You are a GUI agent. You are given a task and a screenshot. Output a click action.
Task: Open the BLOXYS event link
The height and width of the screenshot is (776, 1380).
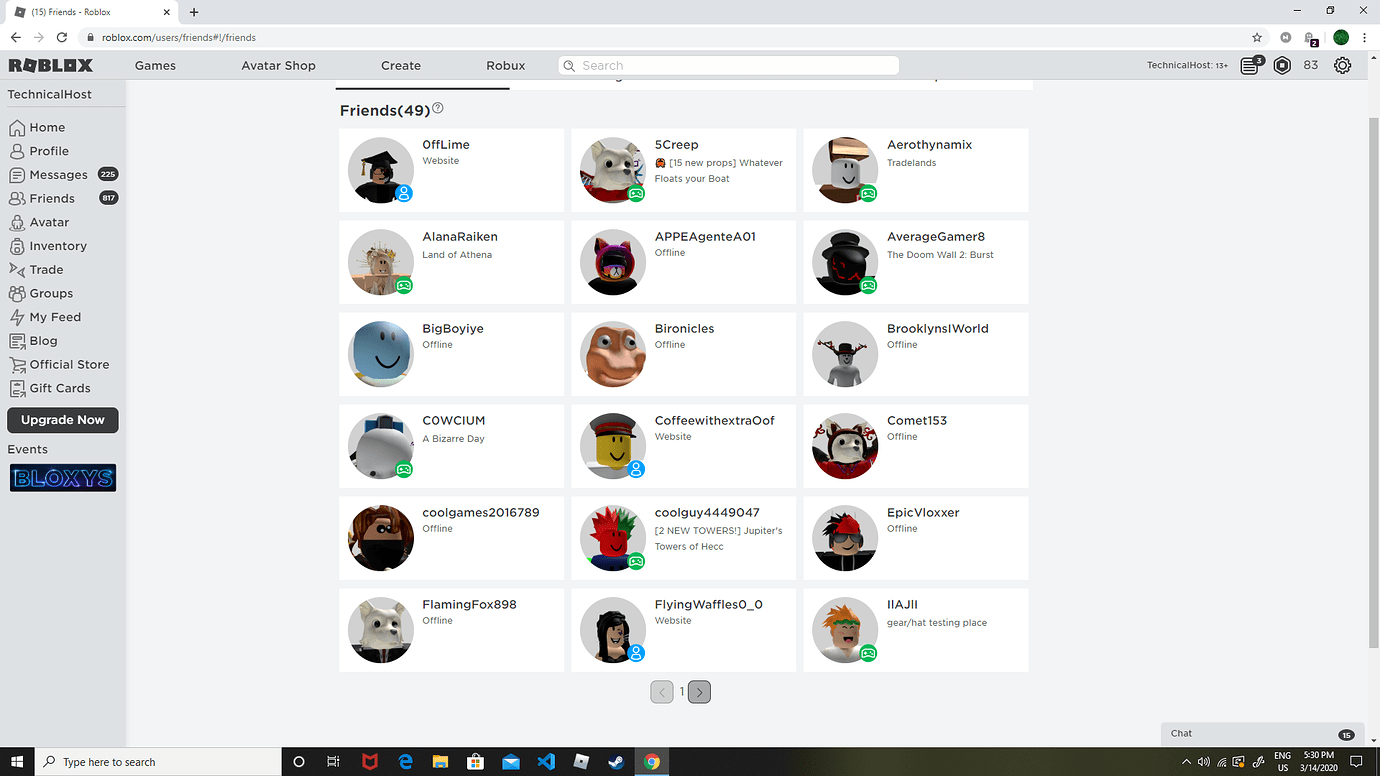click(x=62, y=478)
